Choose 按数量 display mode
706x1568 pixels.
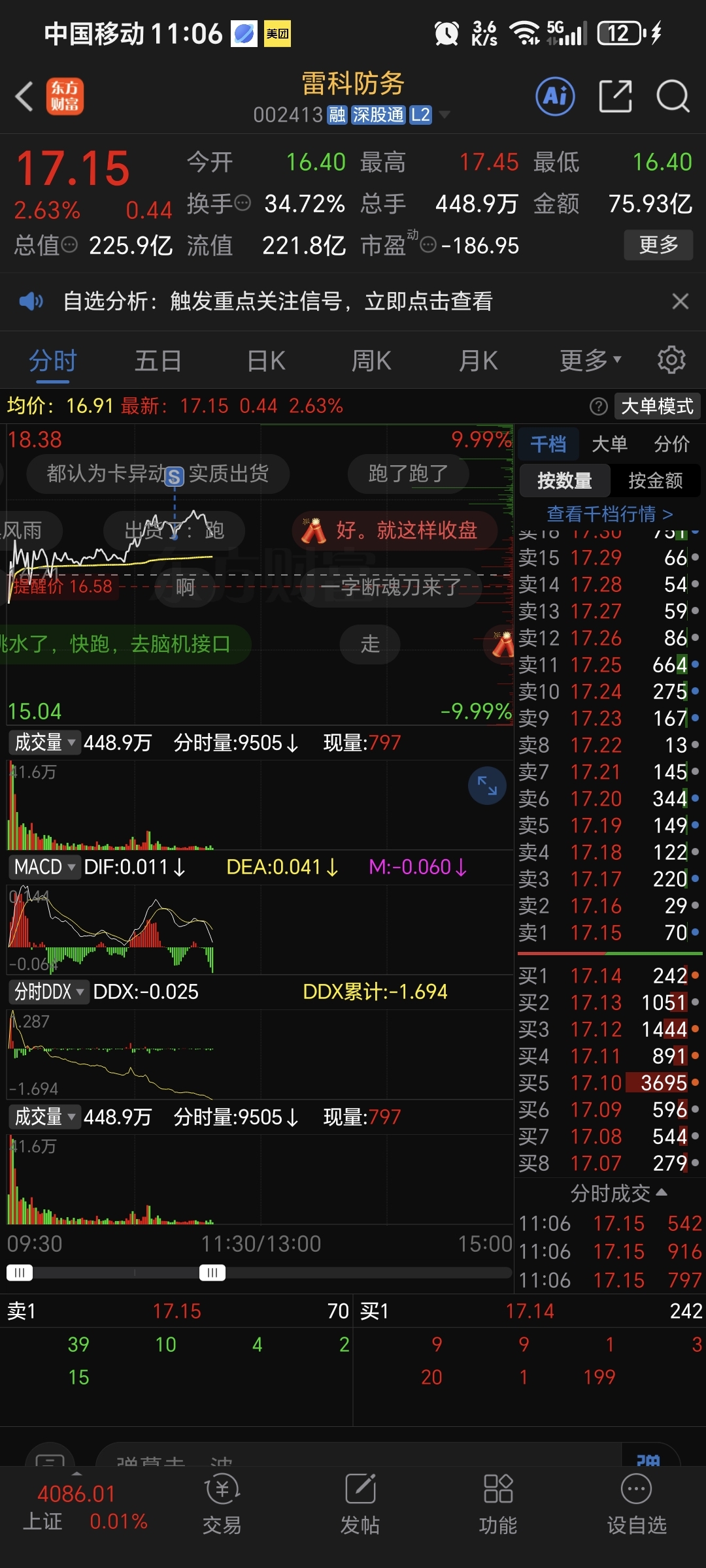pyautogui.click(x=565, y=481)
